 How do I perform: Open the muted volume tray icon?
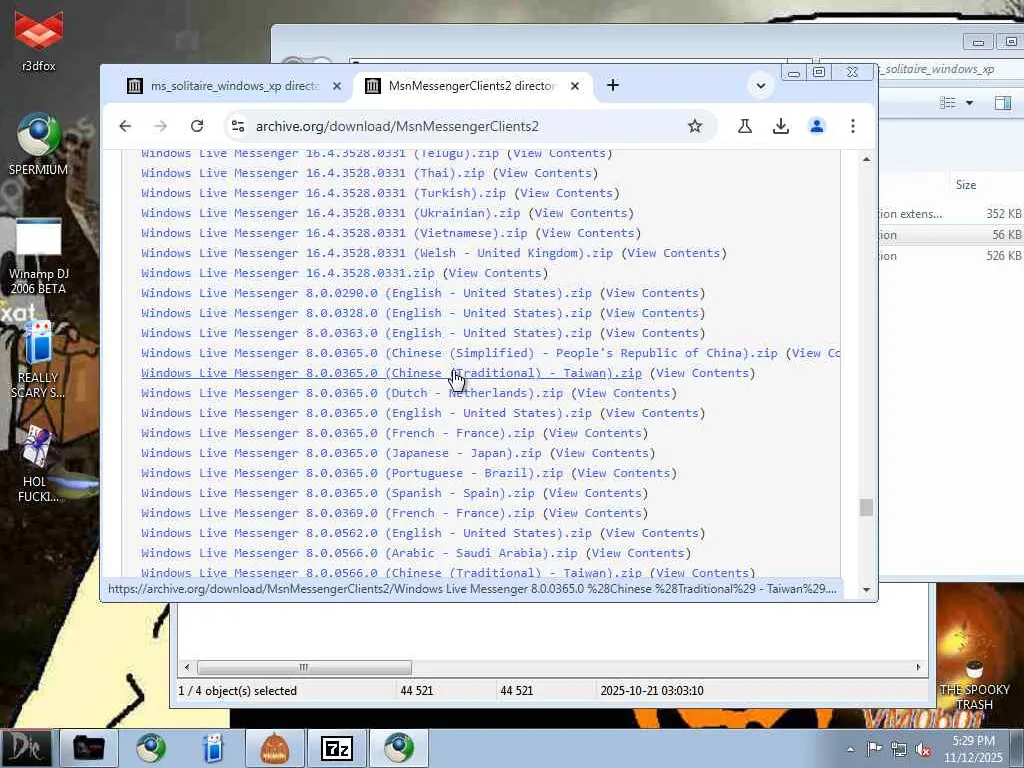coord(923,750)
